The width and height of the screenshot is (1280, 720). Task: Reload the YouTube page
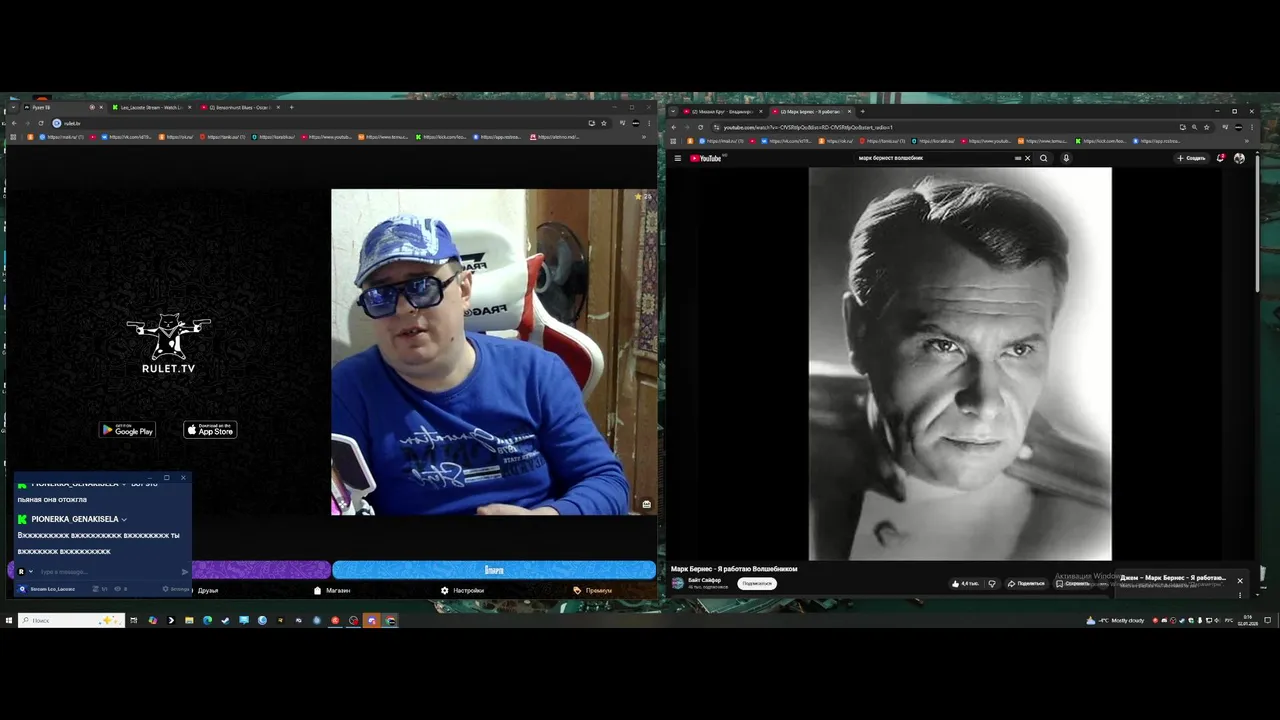[x=700, y=127]
